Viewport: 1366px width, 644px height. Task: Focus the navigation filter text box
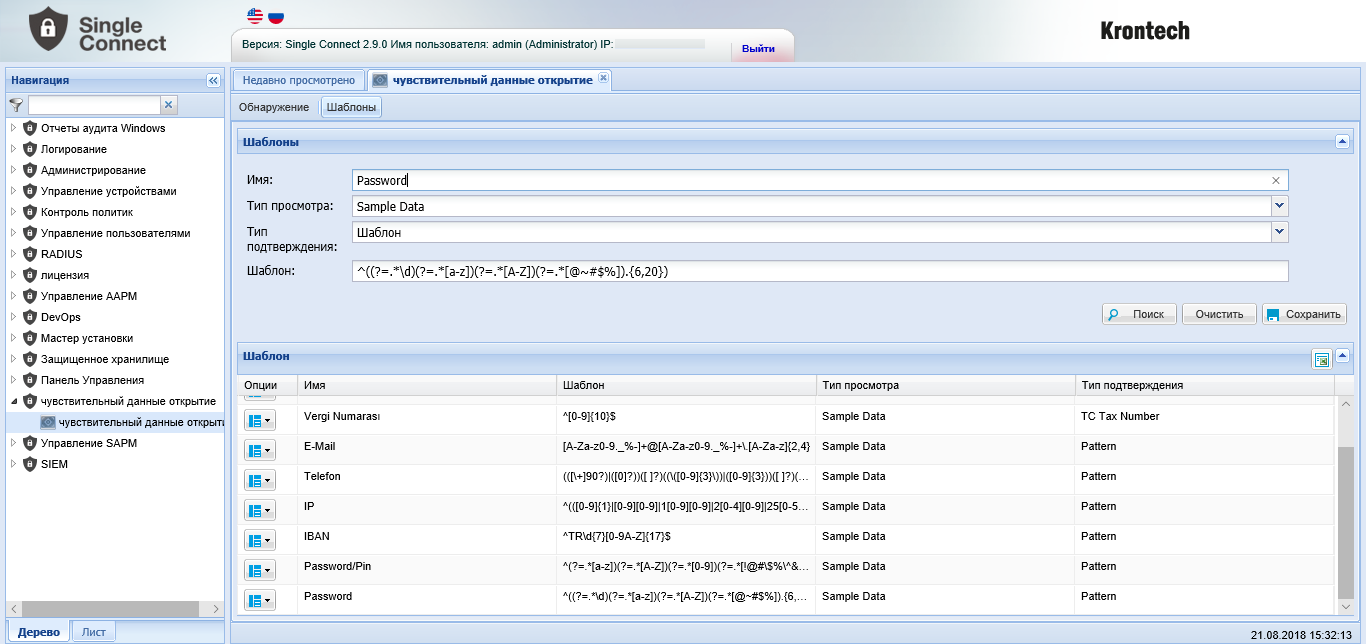pyautogui.click(x=94, y=105)
